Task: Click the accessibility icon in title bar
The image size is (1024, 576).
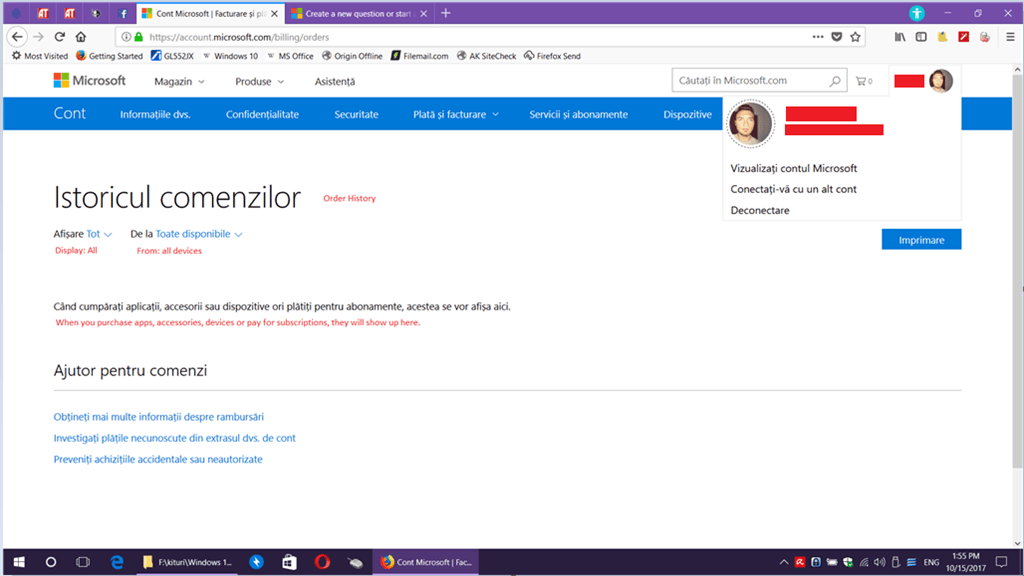Action: pos(917,13)
